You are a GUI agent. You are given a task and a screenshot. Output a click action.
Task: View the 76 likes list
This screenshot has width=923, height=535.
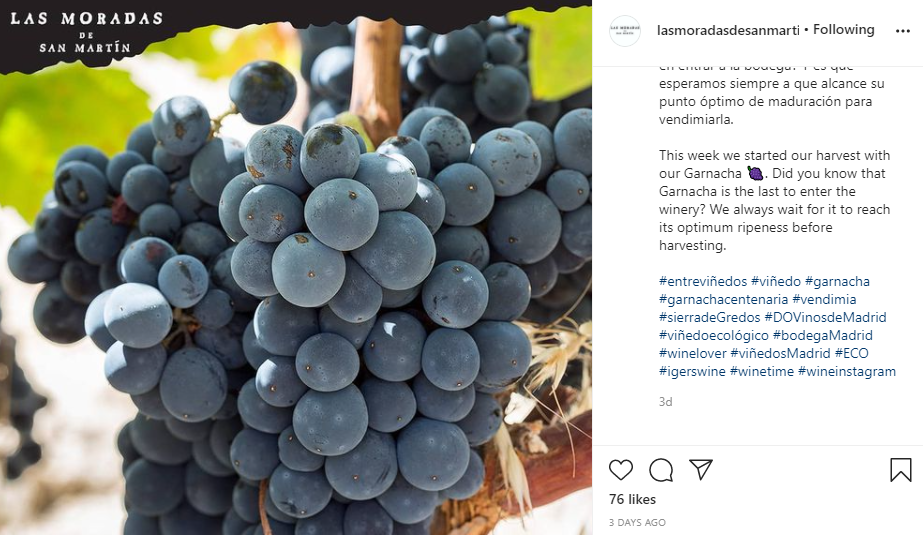pyautogui.click(x=632, y=499)
